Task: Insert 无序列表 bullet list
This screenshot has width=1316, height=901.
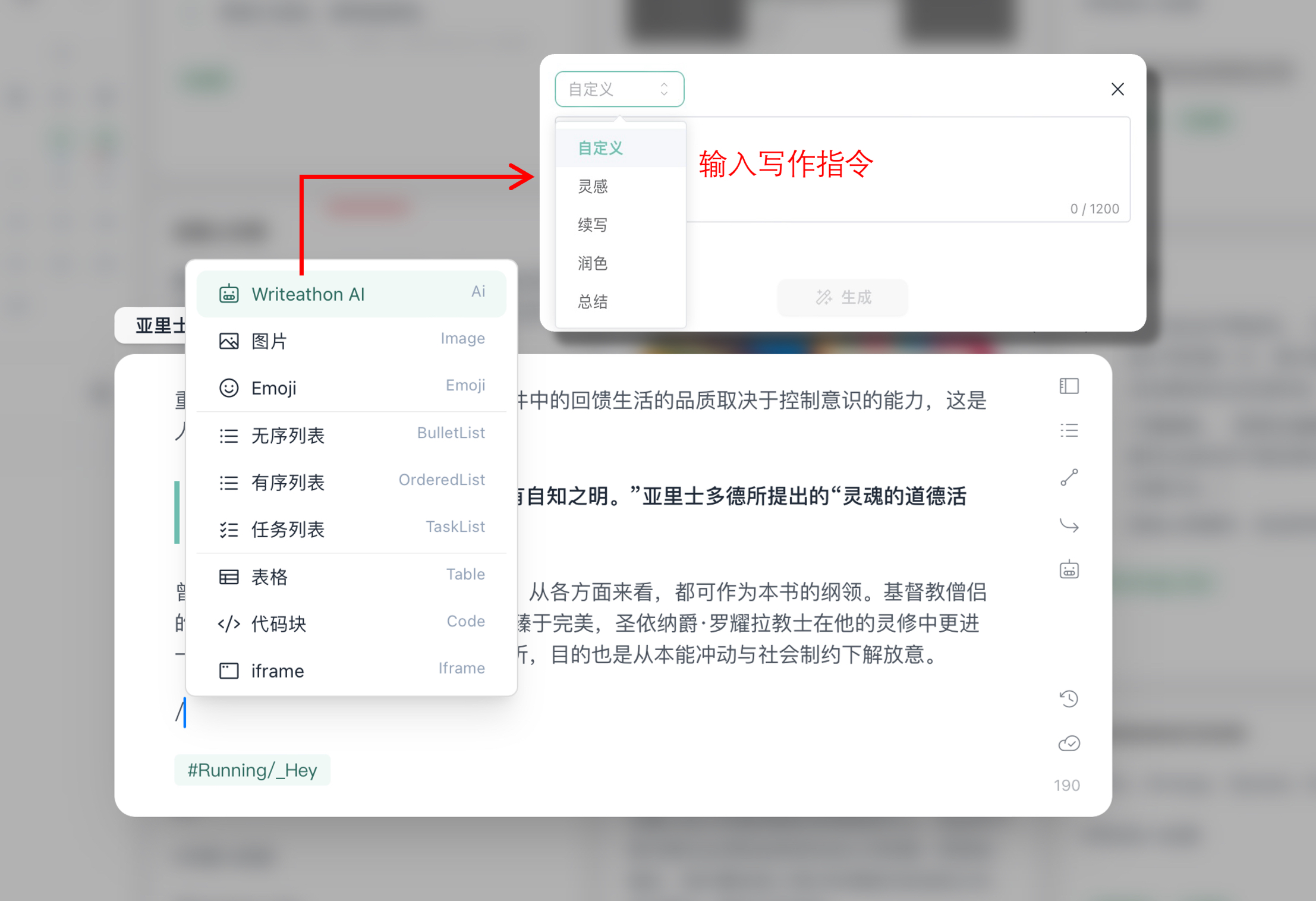Action: coord(351,435)
